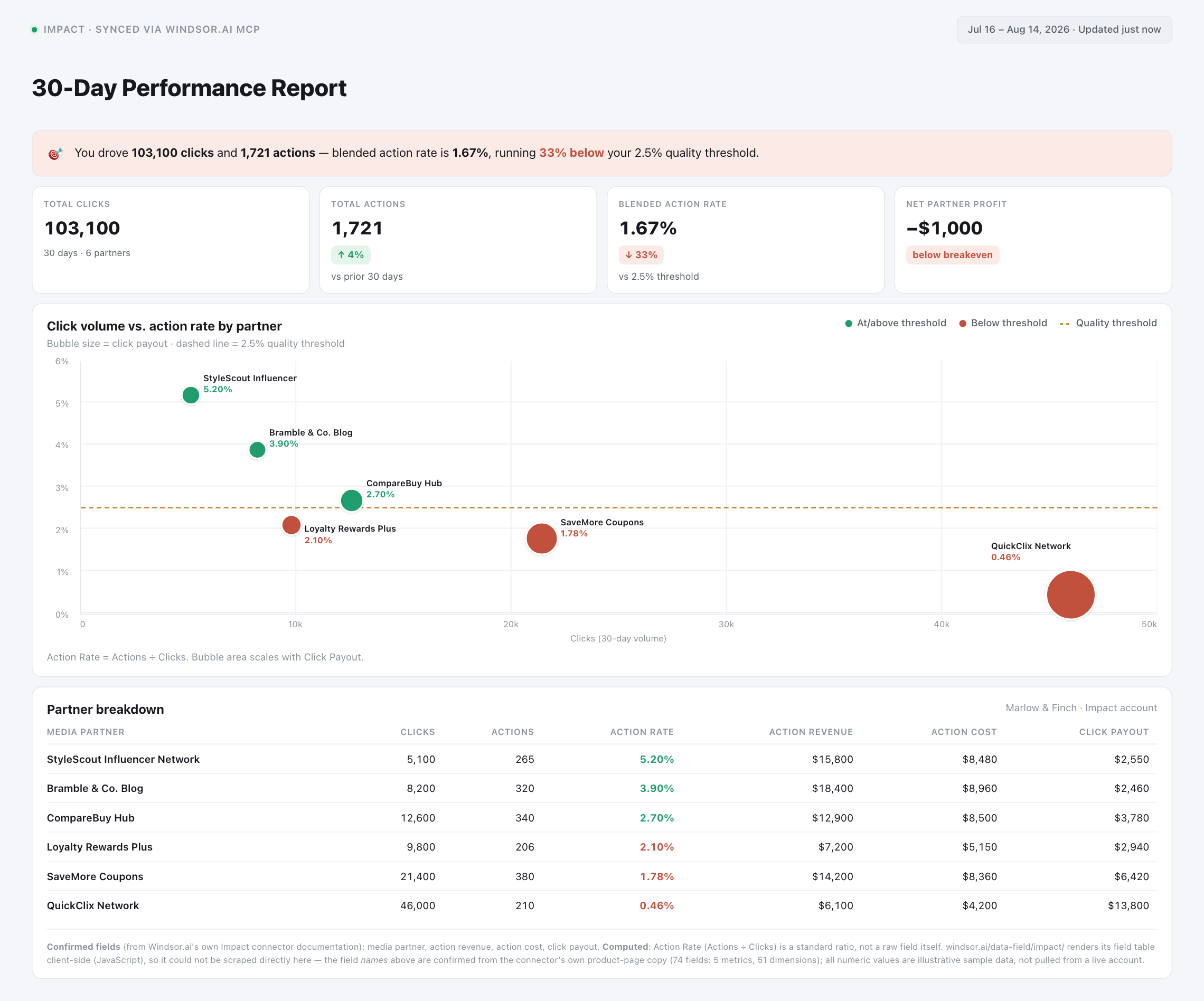This screenshot has height=1001, width=1204.
Task: Click the $6,420 click payout cell
Action: (x=1131, y=876)
